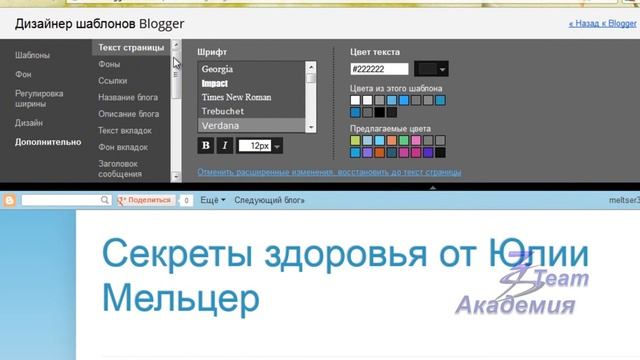
Task: Pick the lavender purple suggested color swatch
Action: (x=367, y=153)
